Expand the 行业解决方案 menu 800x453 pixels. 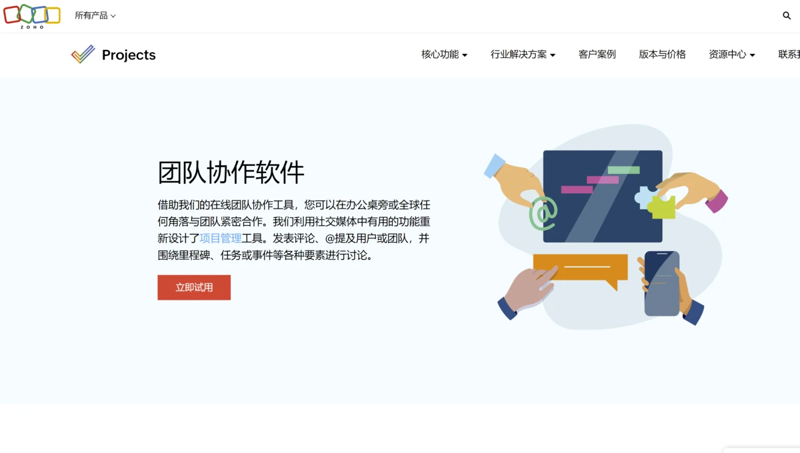[x=522, y=54]
